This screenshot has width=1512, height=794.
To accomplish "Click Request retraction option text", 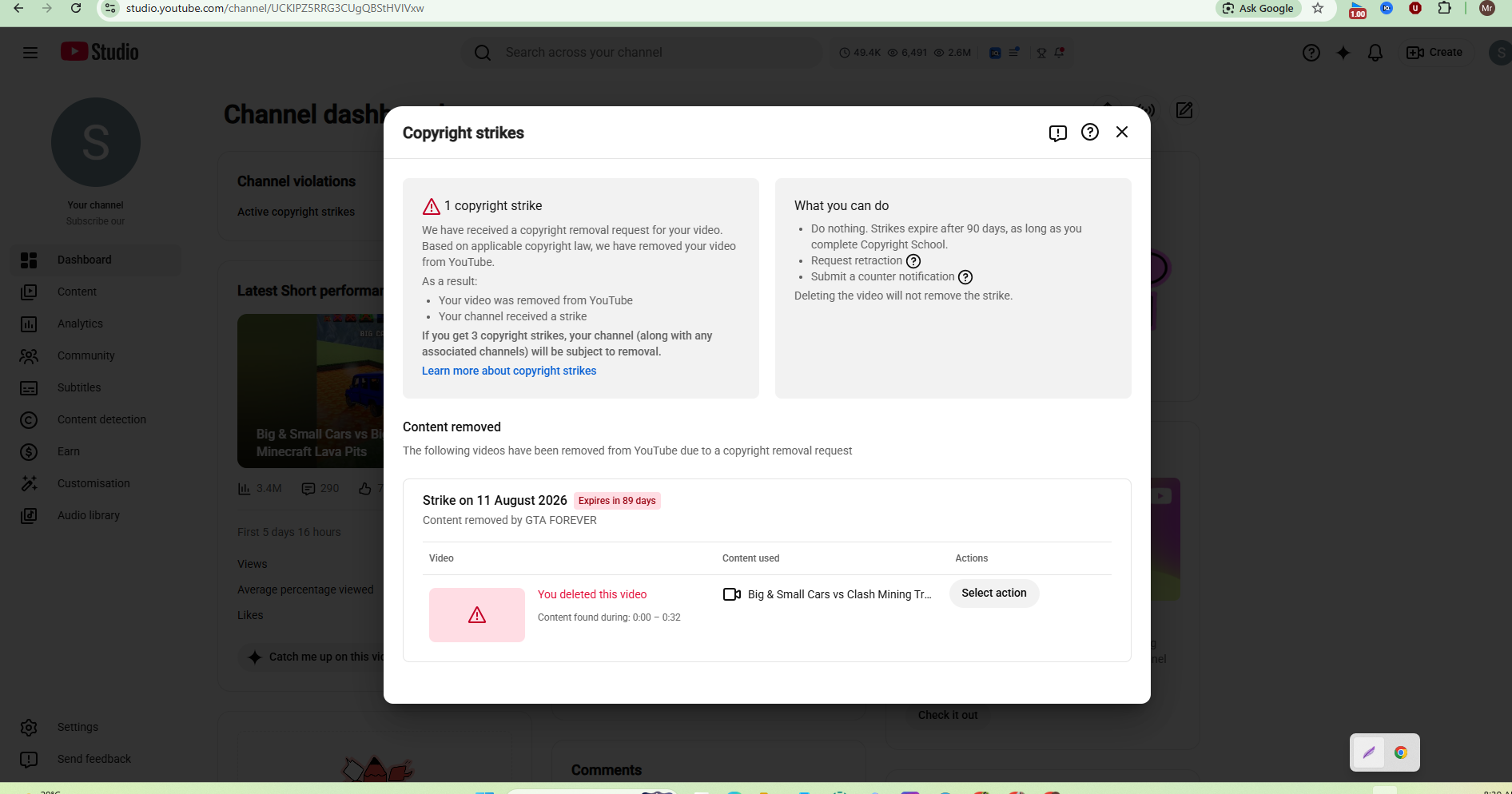I will [x=857, y=260].
